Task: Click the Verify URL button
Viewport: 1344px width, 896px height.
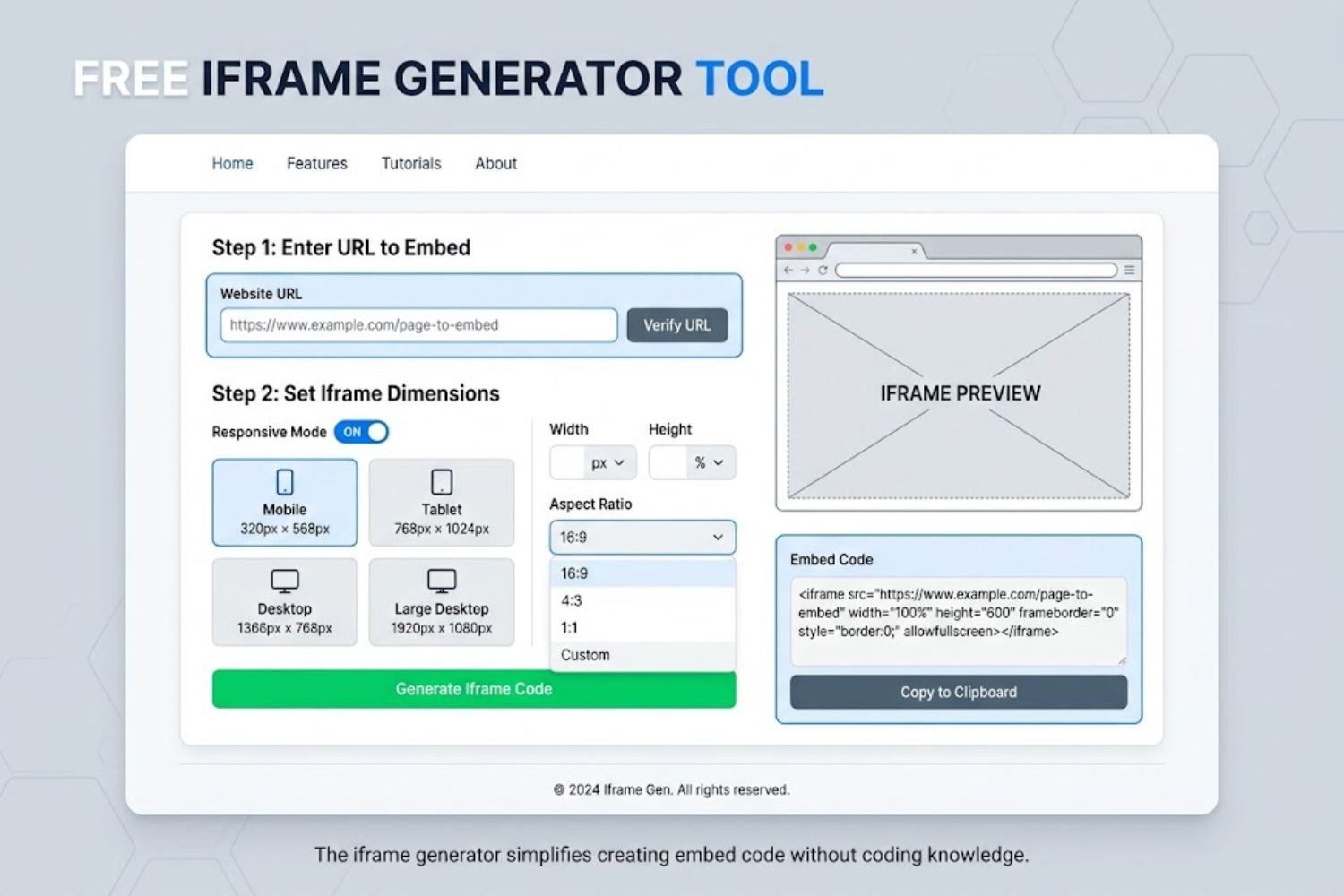Action: pyautogui.click(x=677, y=325)
